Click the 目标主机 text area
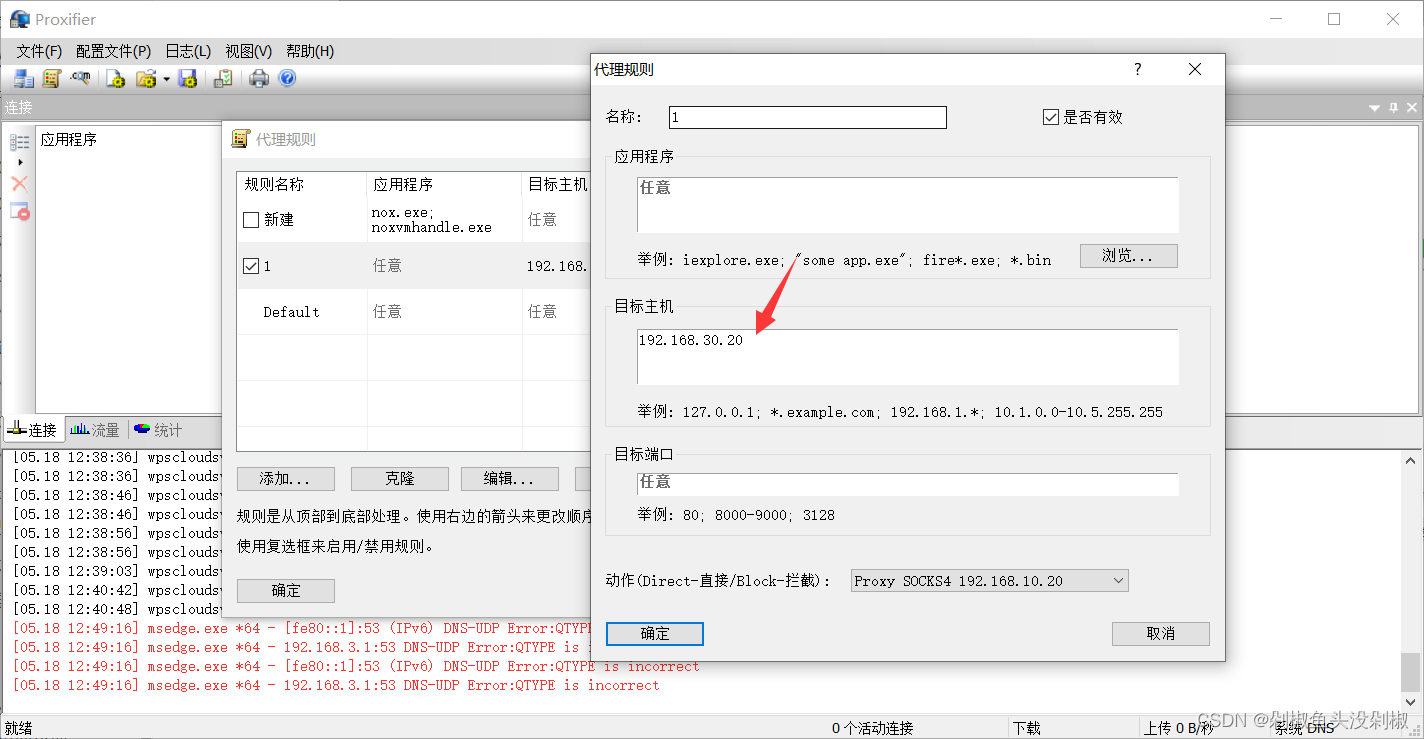This screenshot has height=739, width=1424. (x=907, y=357)
